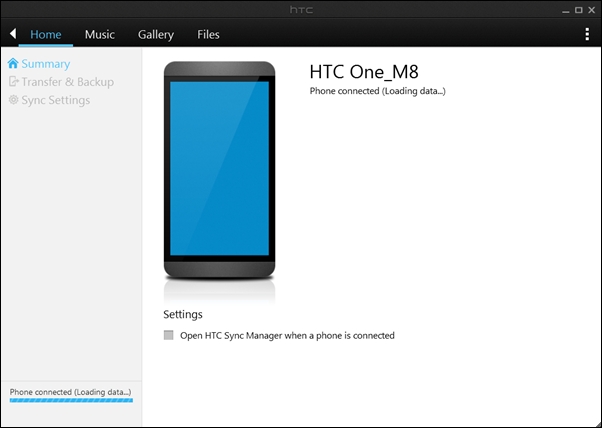Click the Settings heading
This screenshot has height=428, width=602.
pyautogui.click(x=183, y=314)
